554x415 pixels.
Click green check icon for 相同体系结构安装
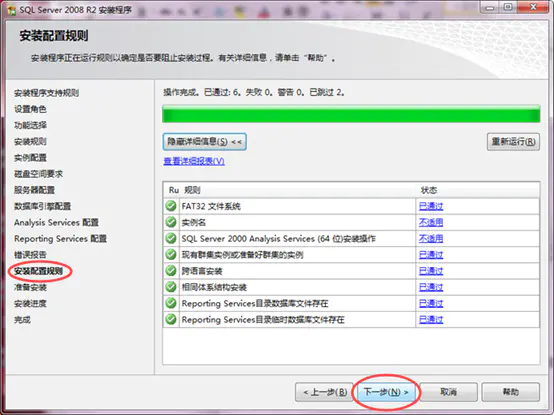pos(171,287)
